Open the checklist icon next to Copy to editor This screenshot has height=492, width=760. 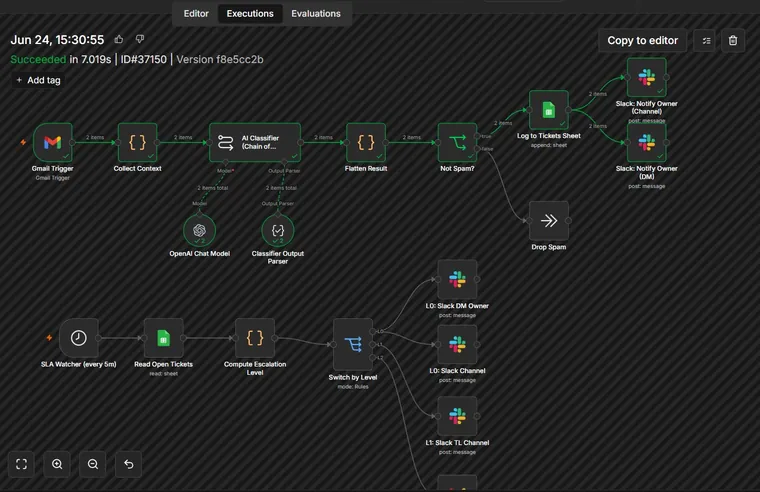click(x=706, y=41)
